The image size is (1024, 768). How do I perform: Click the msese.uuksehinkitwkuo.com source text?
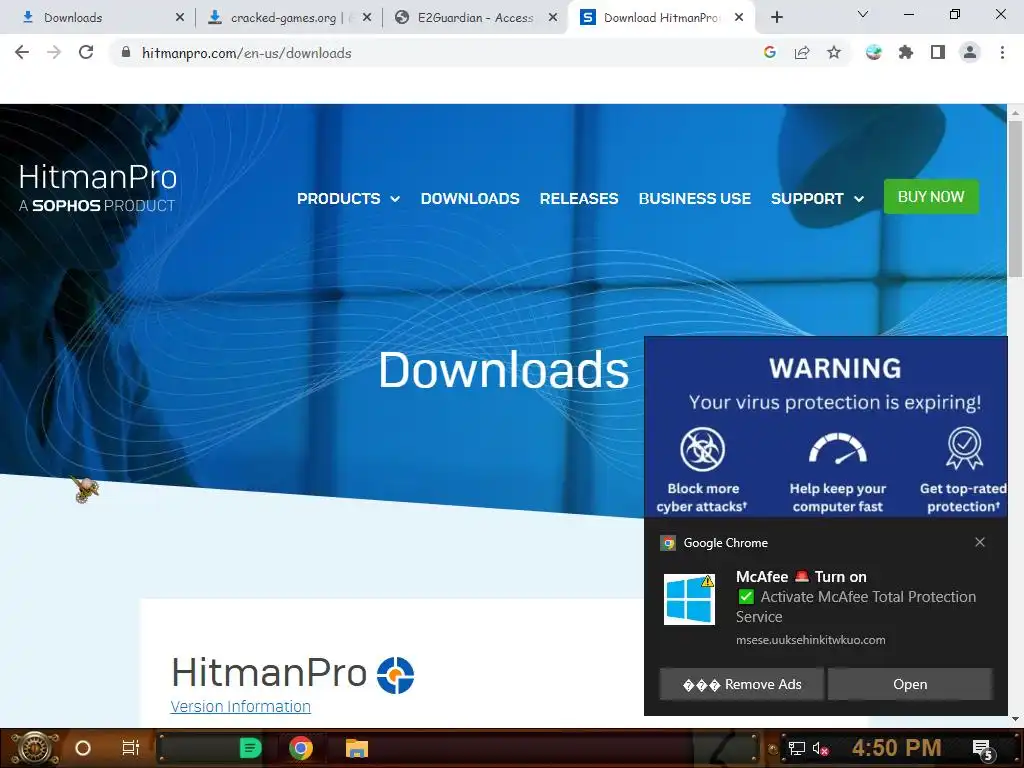810,640
